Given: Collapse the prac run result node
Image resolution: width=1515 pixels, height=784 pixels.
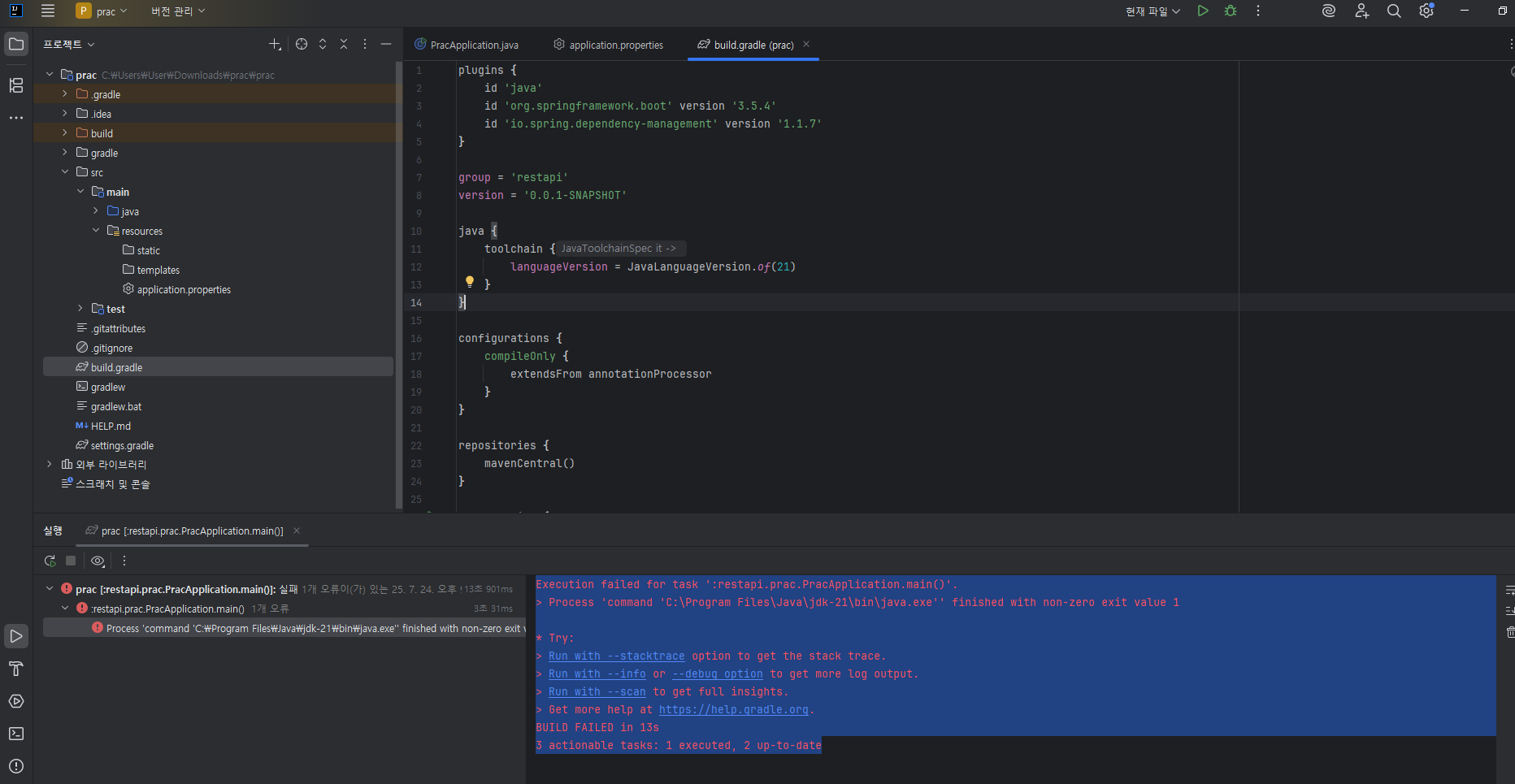Looking at the screenshot, I should (x=50, y=589).
